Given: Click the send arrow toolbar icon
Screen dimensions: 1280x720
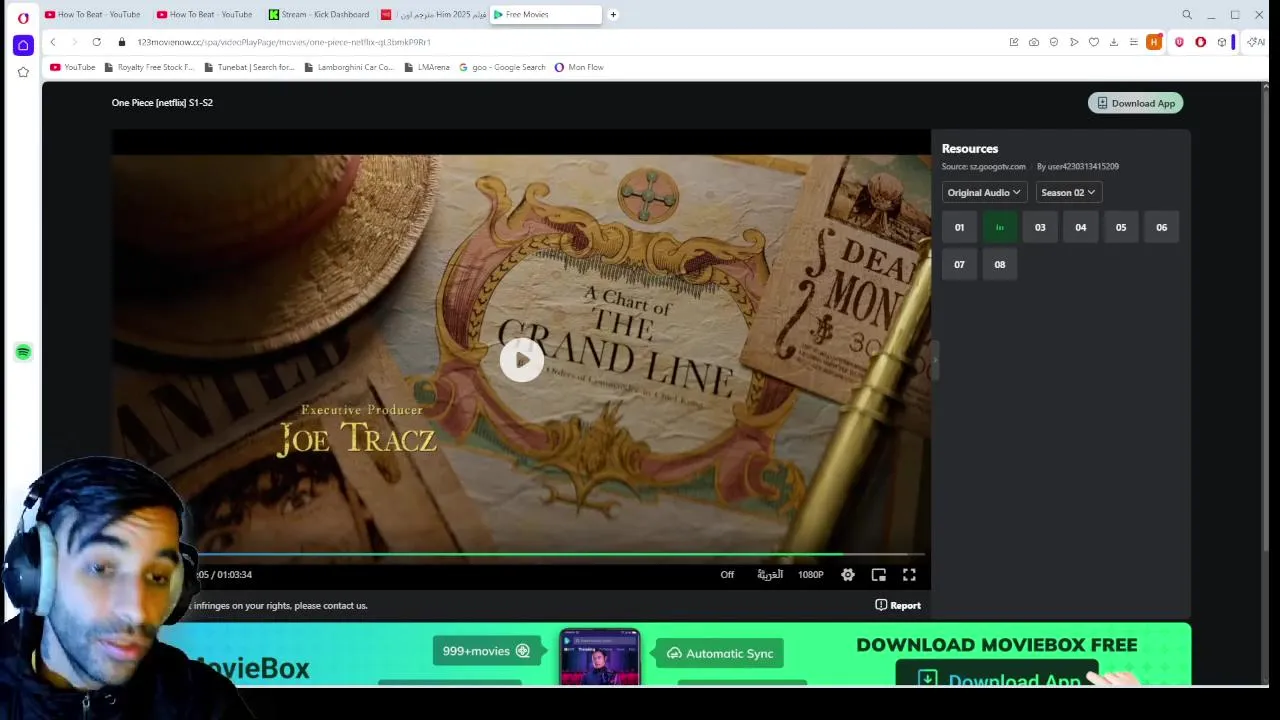Looking at the screenshot, I should coord(1074,42).
